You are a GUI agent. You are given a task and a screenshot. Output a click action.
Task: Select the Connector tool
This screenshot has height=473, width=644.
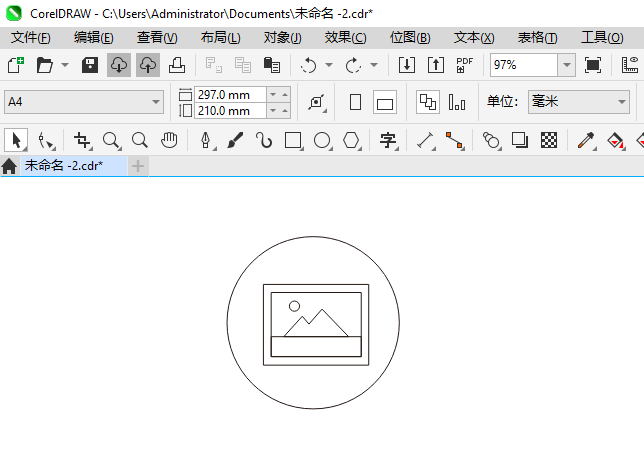[455, 140]
